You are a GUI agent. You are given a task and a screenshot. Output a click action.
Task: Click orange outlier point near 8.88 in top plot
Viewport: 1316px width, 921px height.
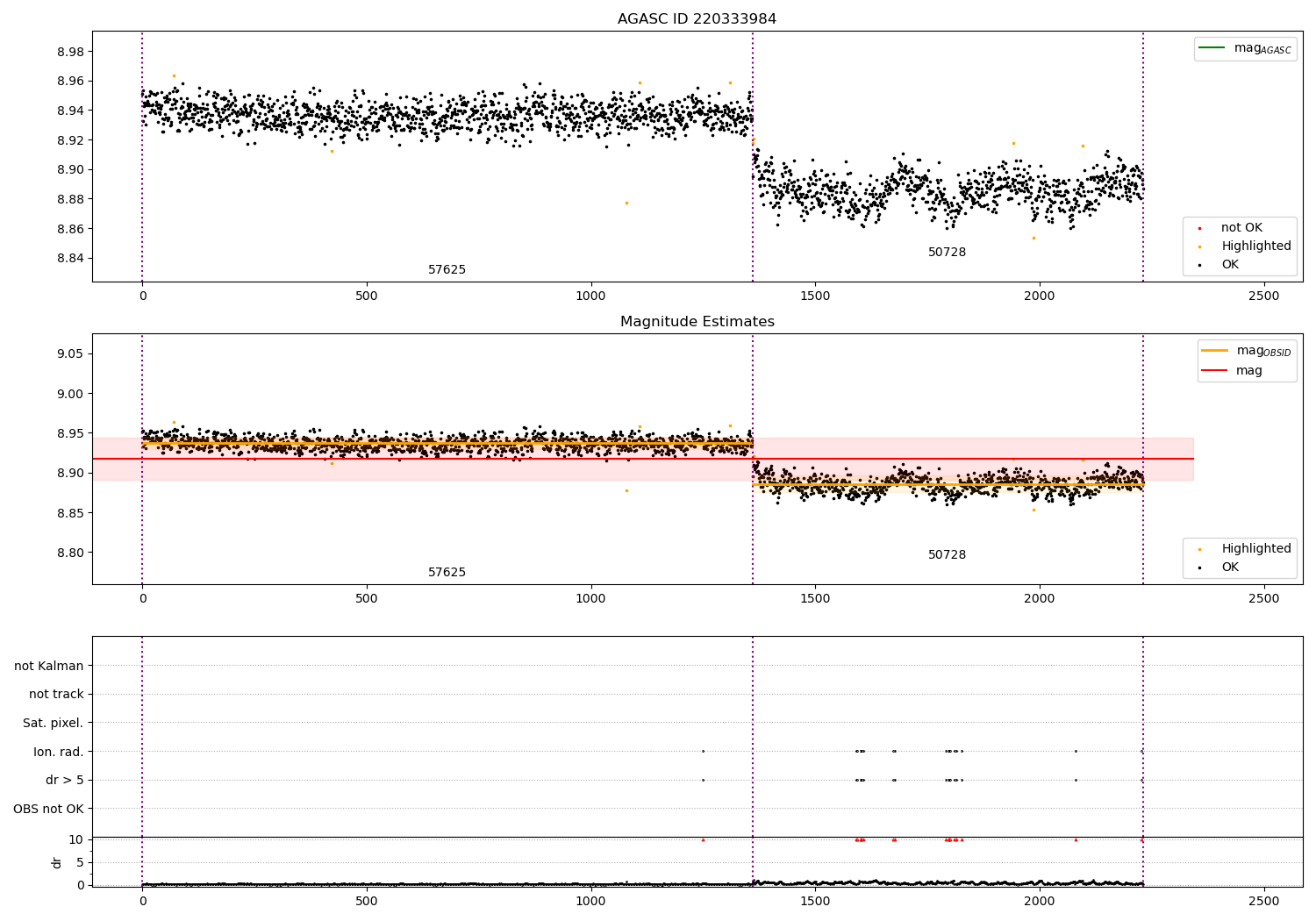click(x=626, y=203)
